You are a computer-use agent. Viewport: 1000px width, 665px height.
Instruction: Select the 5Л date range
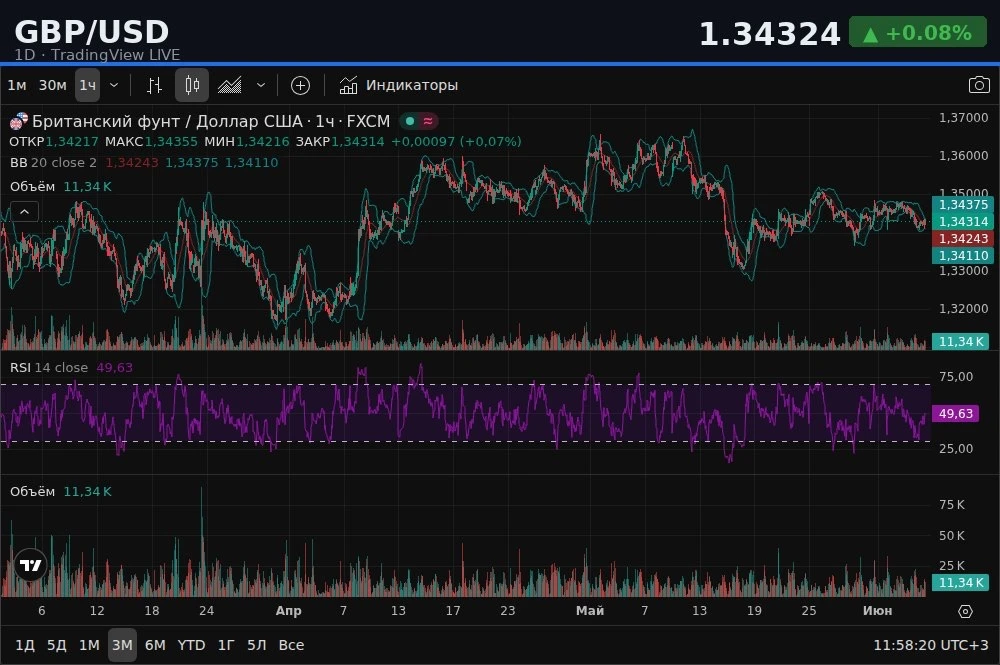point(256,645)
